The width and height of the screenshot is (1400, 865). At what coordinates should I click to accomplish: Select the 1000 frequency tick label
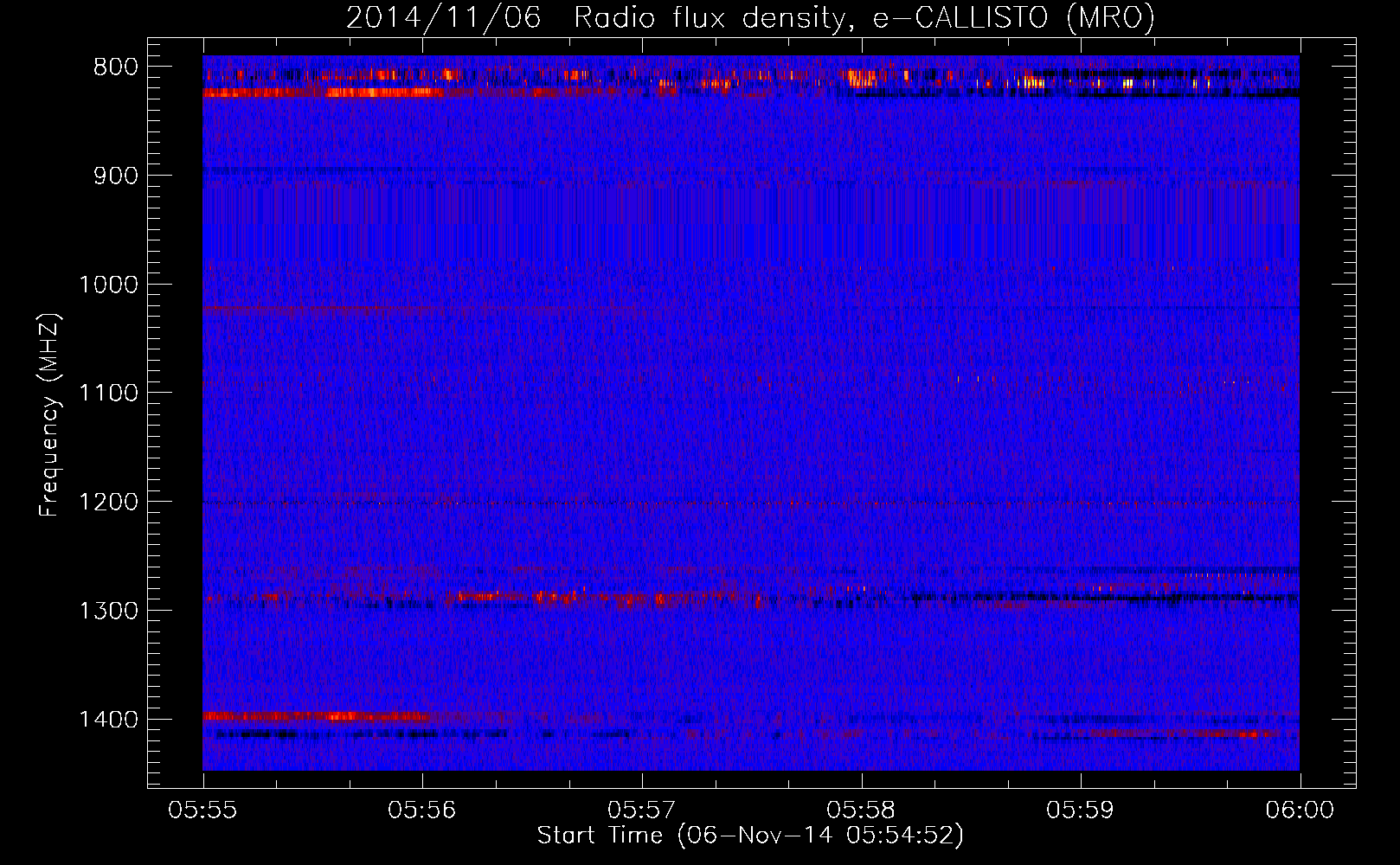tap(108, 285)
